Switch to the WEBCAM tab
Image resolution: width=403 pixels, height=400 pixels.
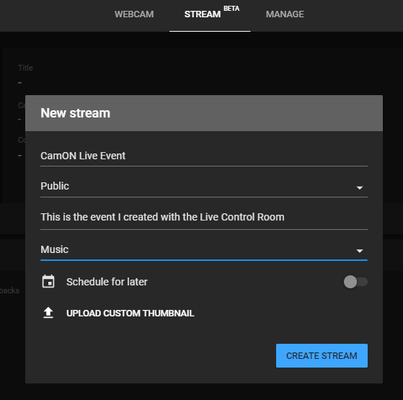tap(134, 14)
